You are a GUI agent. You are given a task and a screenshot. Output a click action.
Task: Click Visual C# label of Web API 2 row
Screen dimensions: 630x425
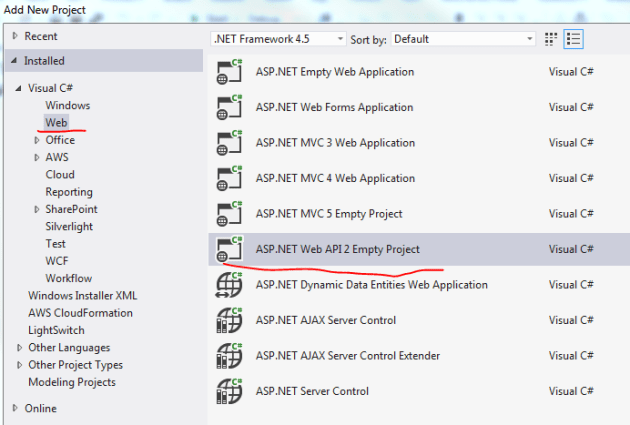point(571,249)
